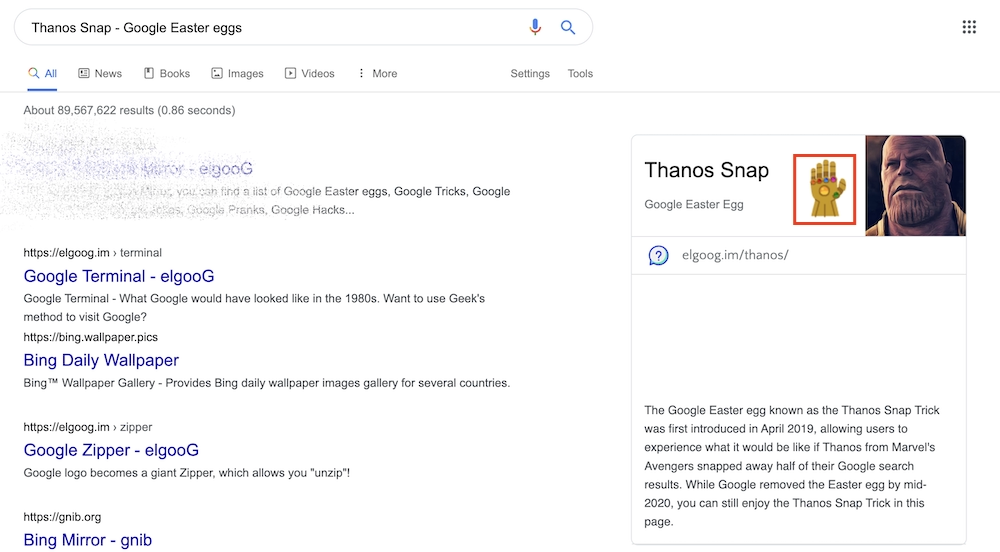Image resolution: width=1000 pixels, height=552 pixels.
Task: Click the blue magnifier search icon
Action: point(568,28)
